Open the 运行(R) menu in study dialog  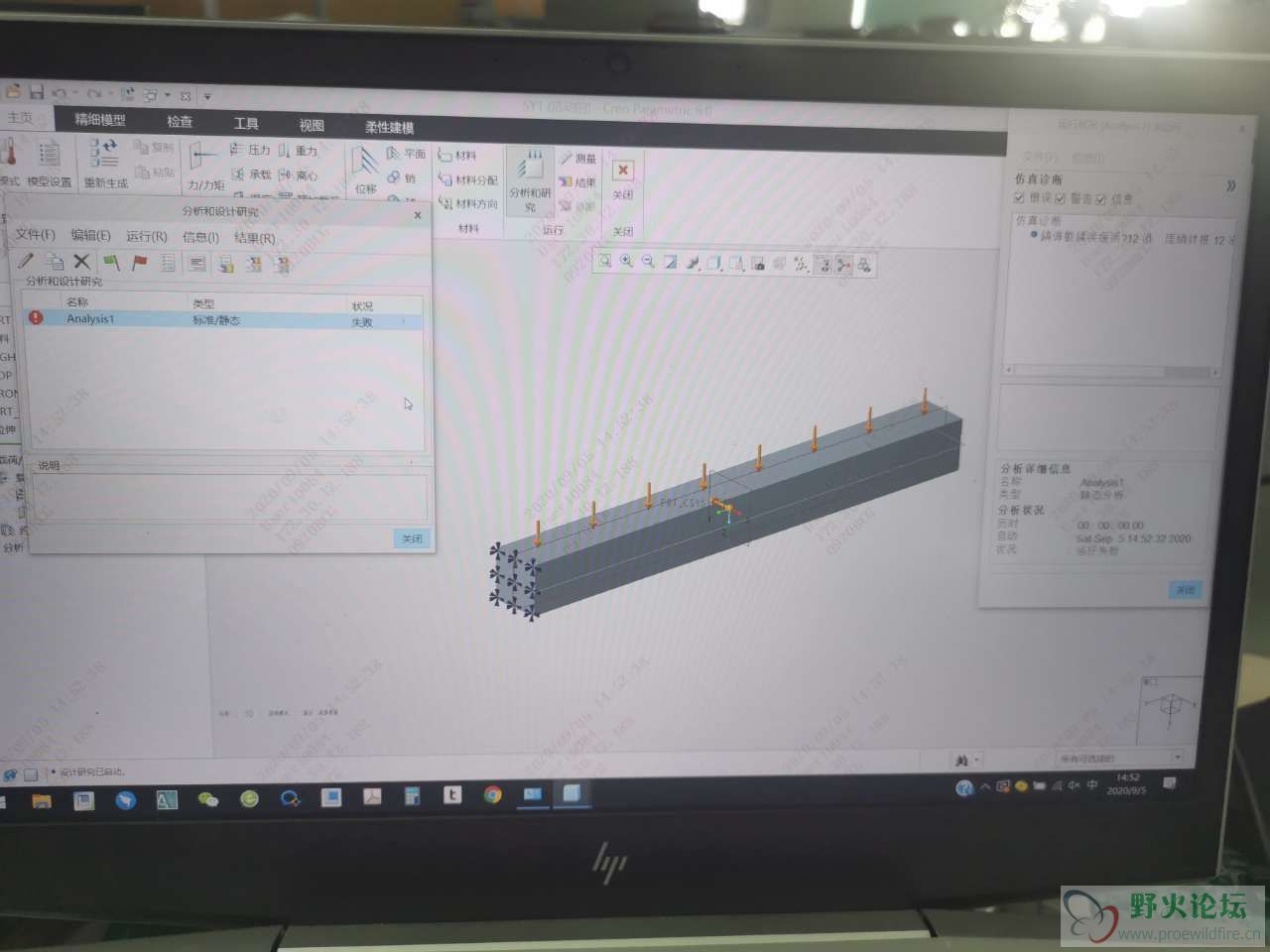[147, 236]
